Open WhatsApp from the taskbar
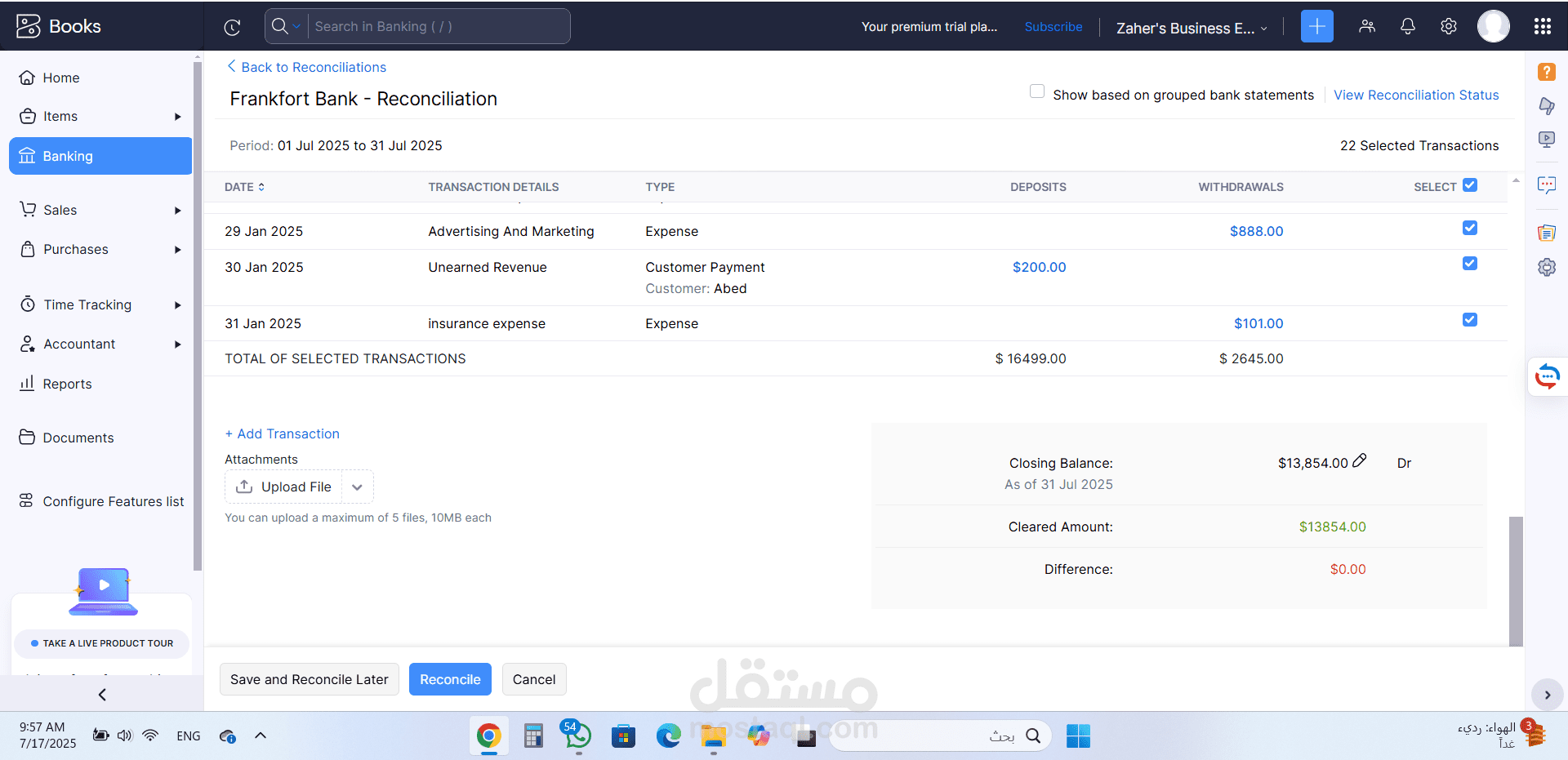 [x=577, y=736]
